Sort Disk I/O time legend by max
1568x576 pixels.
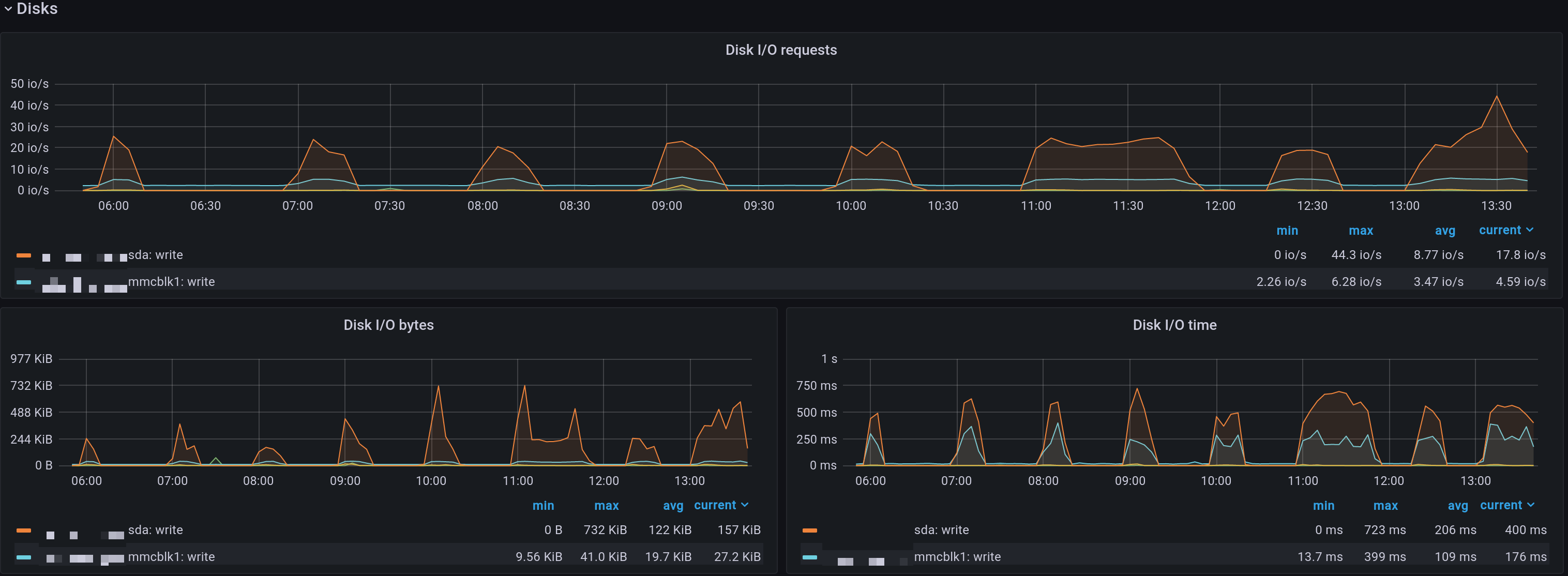(1385, 506)
